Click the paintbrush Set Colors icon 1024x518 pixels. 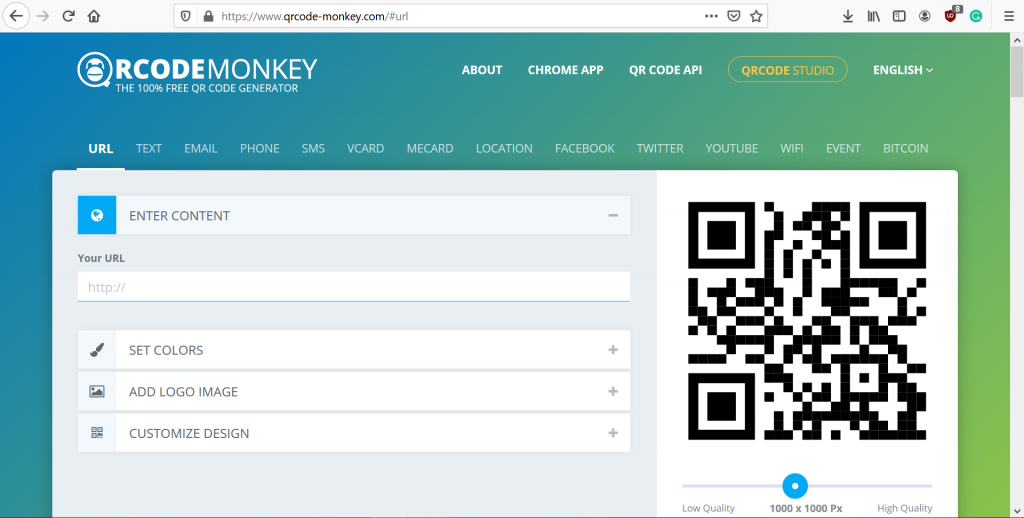tap(97, 350)
